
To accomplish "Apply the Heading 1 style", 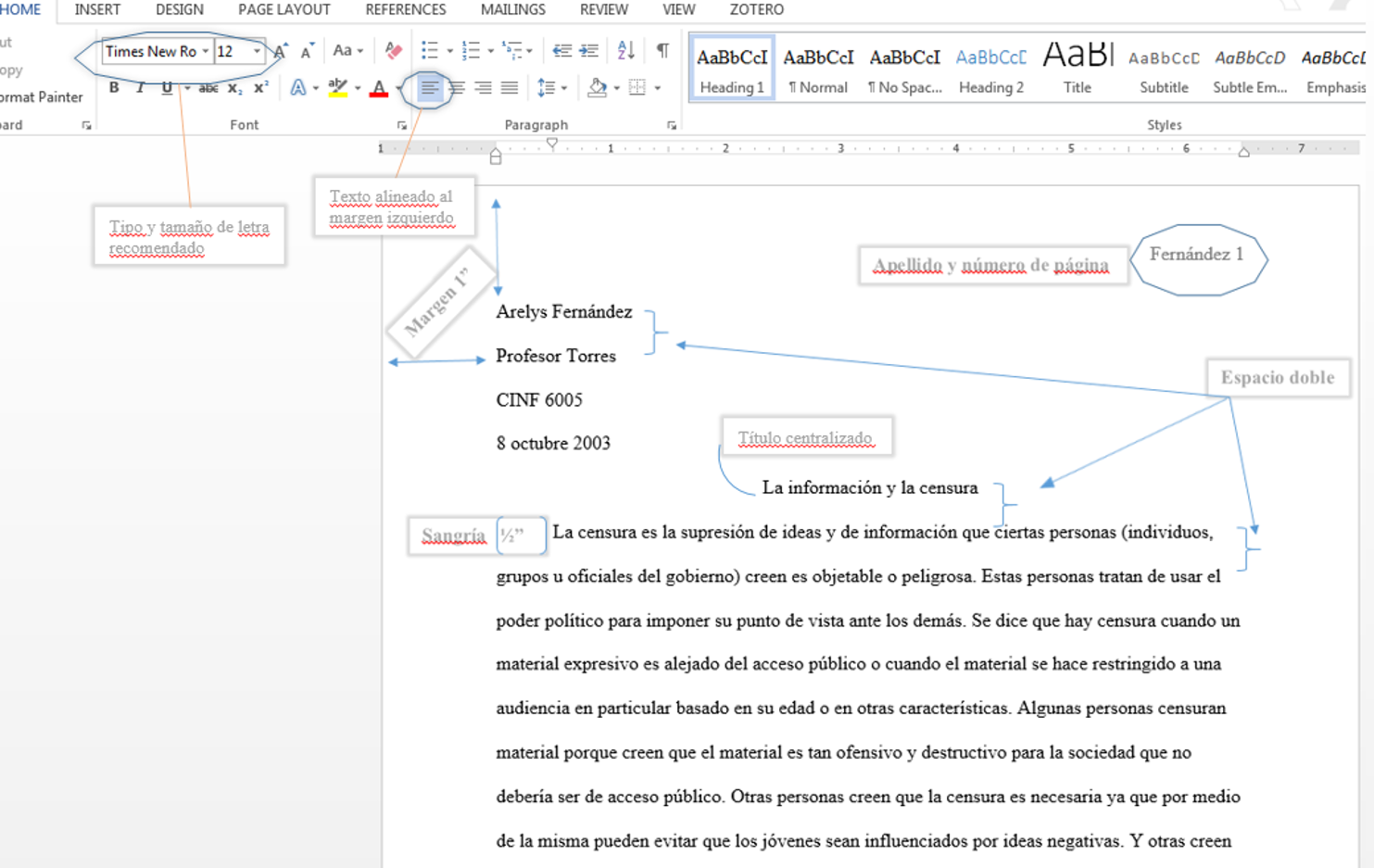I will tap(731, 69).
